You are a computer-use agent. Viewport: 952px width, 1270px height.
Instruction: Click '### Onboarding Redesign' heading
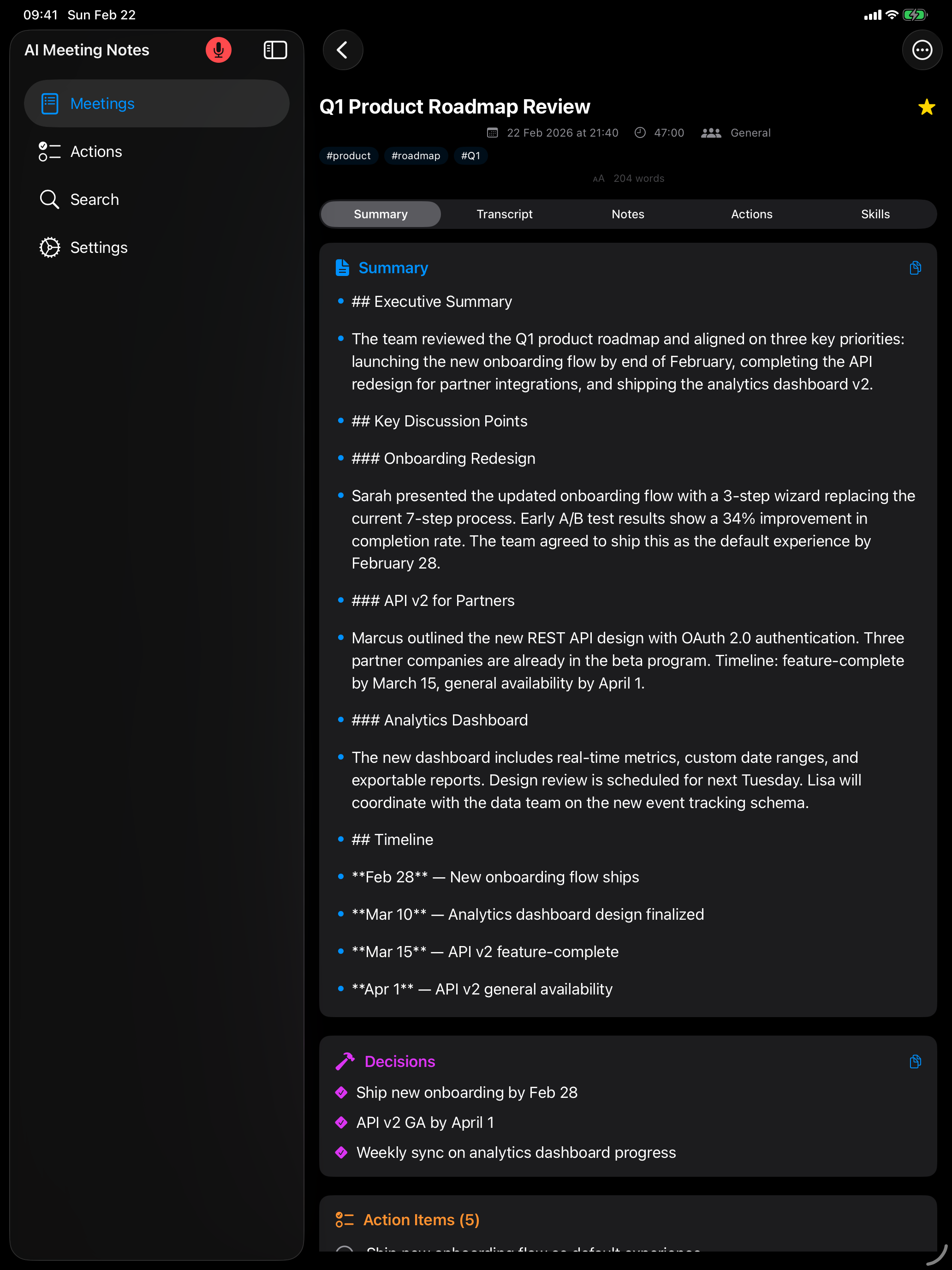point(443,458)
